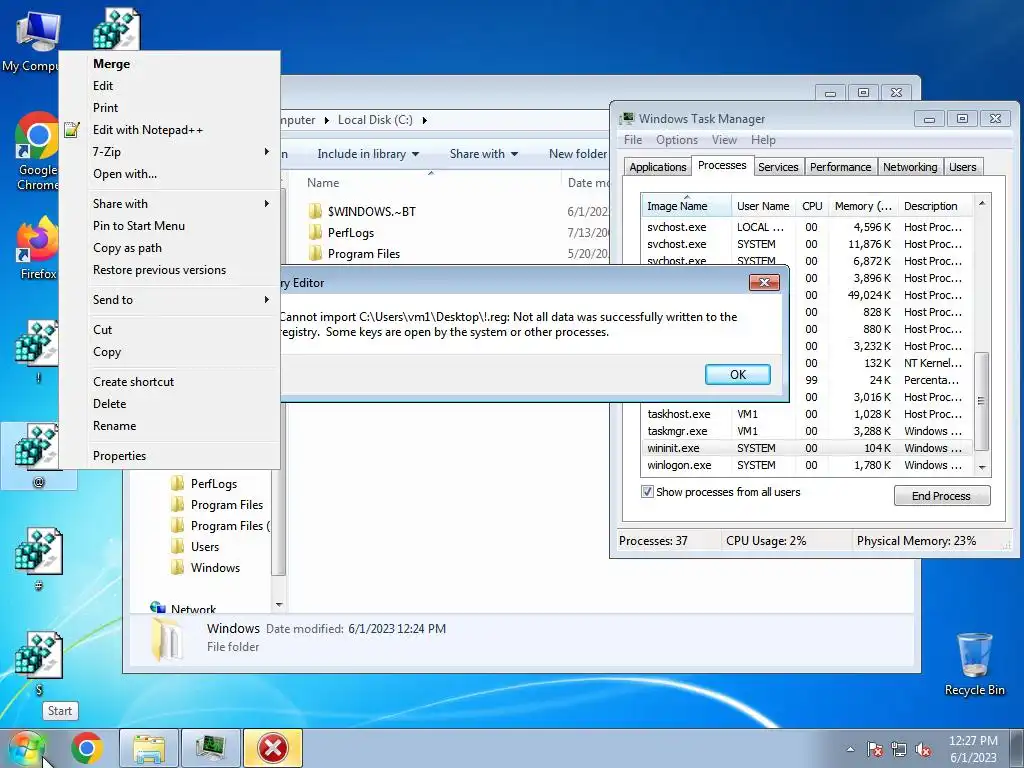Viewport: 1024px width, 768px height.
Task: Select taskmgr.exe process row
Action: 807,431
